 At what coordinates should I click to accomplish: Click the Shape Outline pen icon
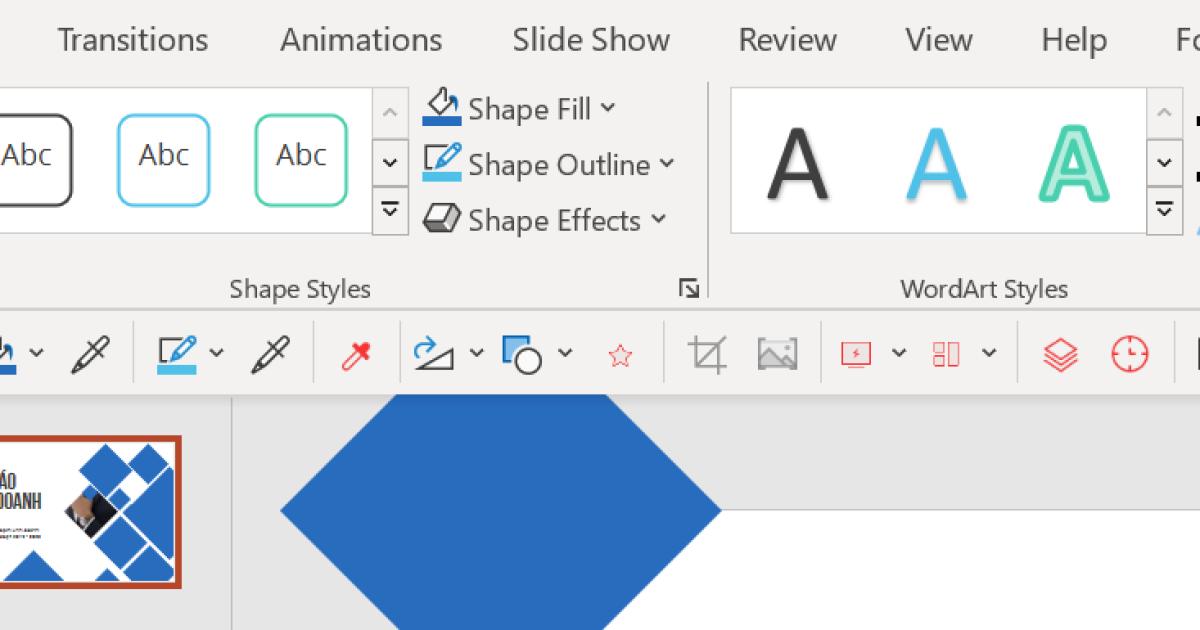click(x=441, y=163)
